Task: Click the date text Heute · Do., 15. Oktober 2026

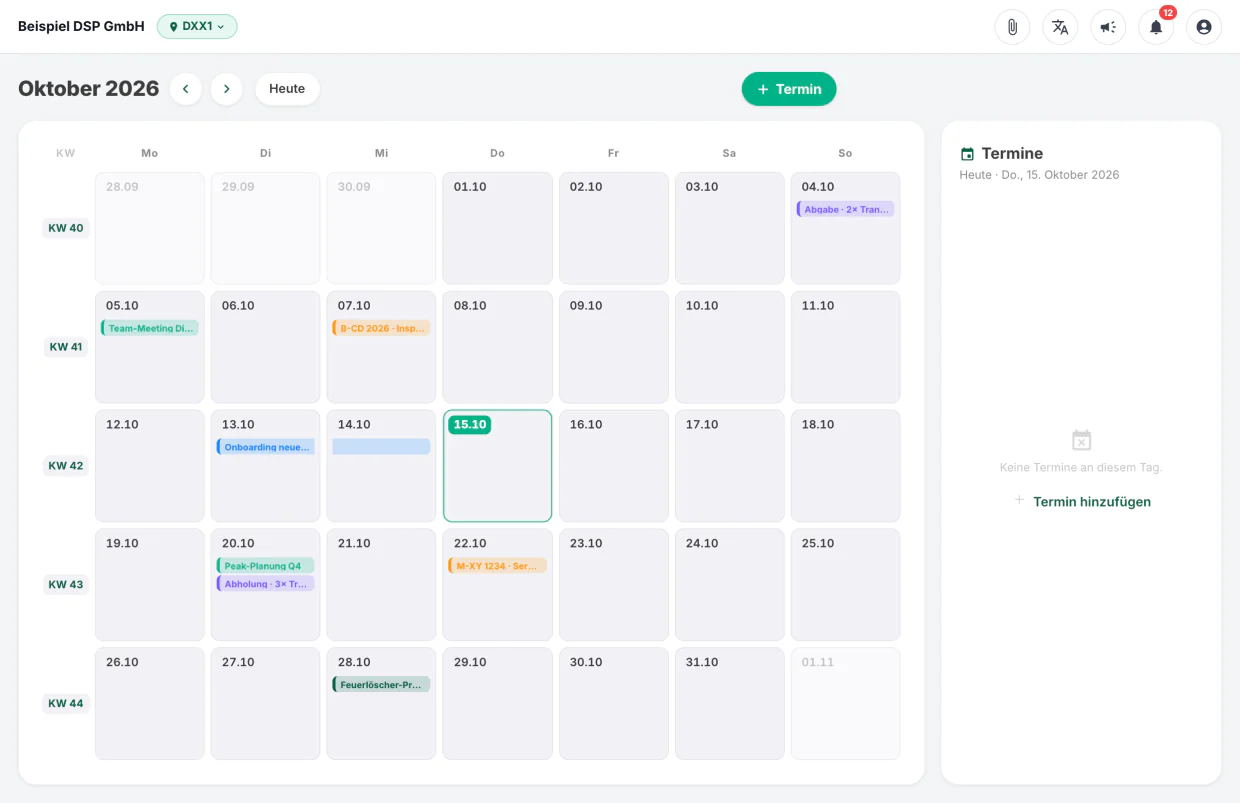Action: (x=1039, y=175)
